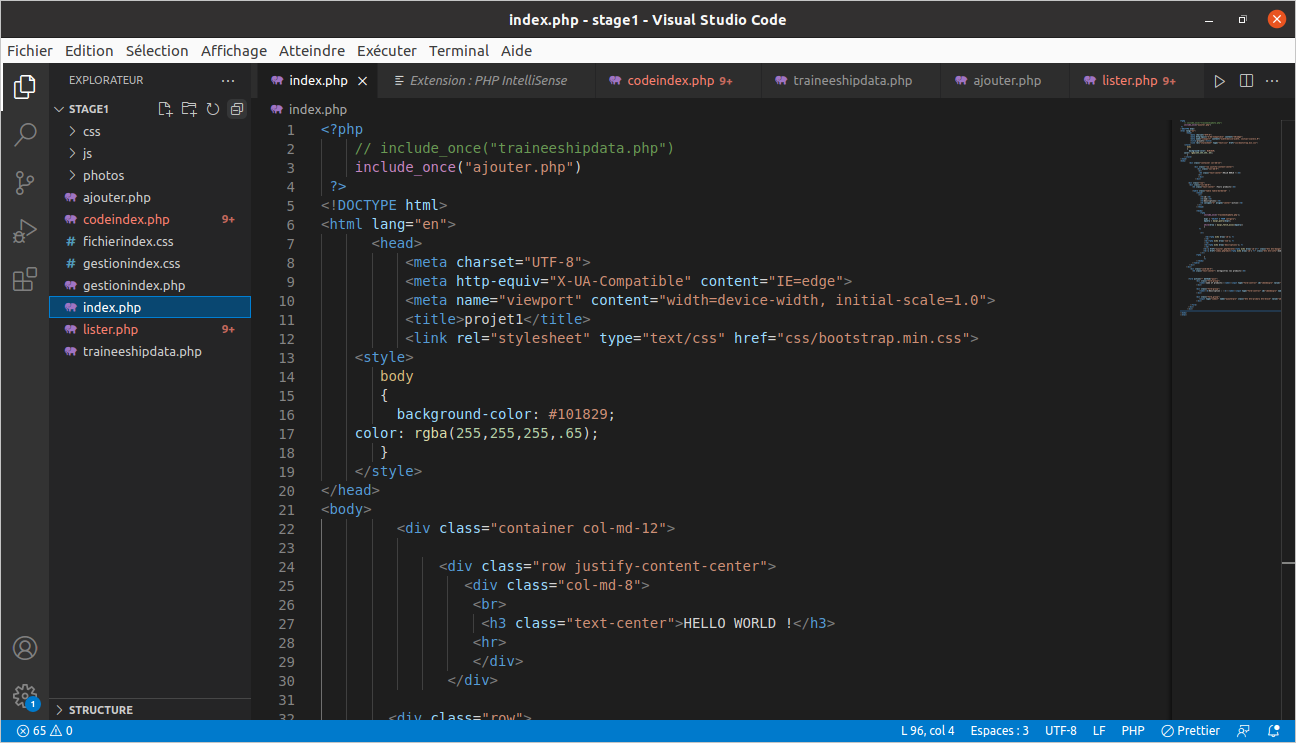Click the New Folder icon in STAGE1
Image resolution: width=1296 pixels, height=743 pixels.
pyautogui.click(x=189, y=109)
